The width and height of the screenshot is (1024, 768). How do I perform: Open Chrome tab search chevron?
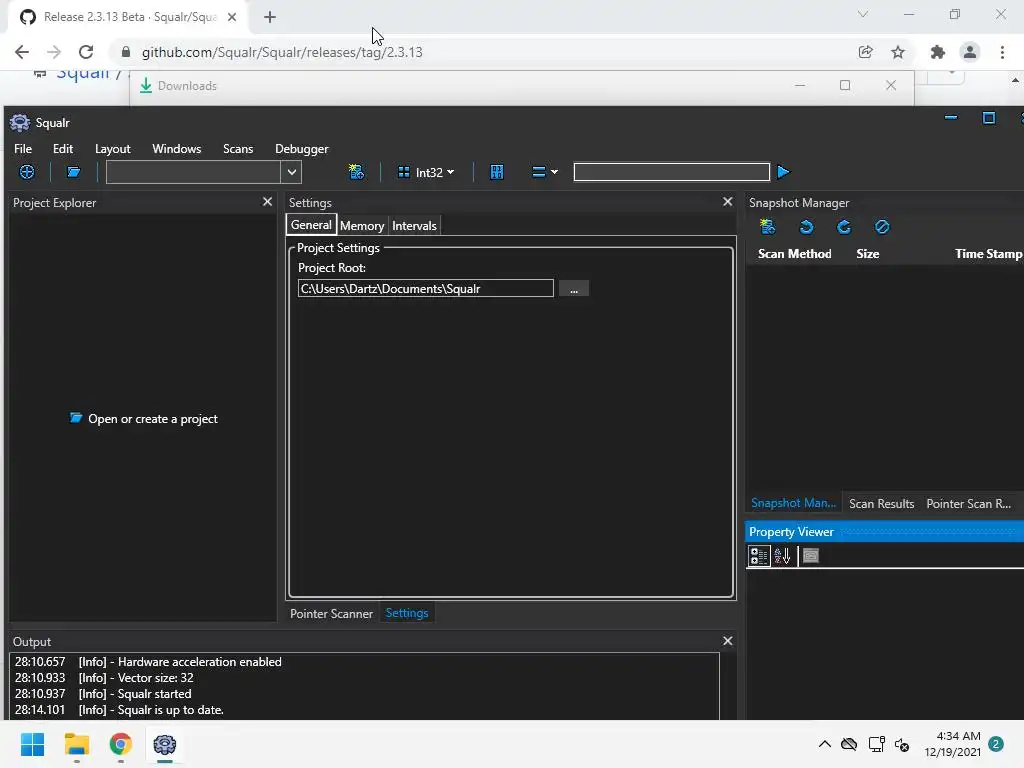pos(863,14)
